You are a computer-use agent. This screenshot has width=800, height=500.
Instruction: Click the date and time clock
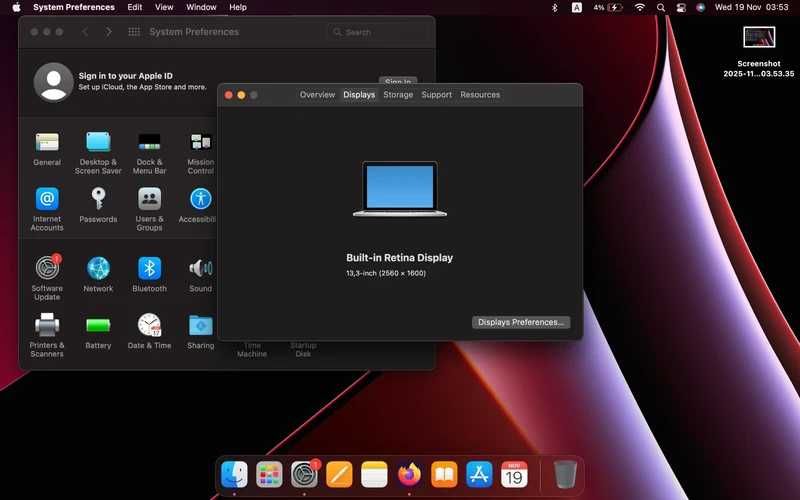[x=752, y=7]
